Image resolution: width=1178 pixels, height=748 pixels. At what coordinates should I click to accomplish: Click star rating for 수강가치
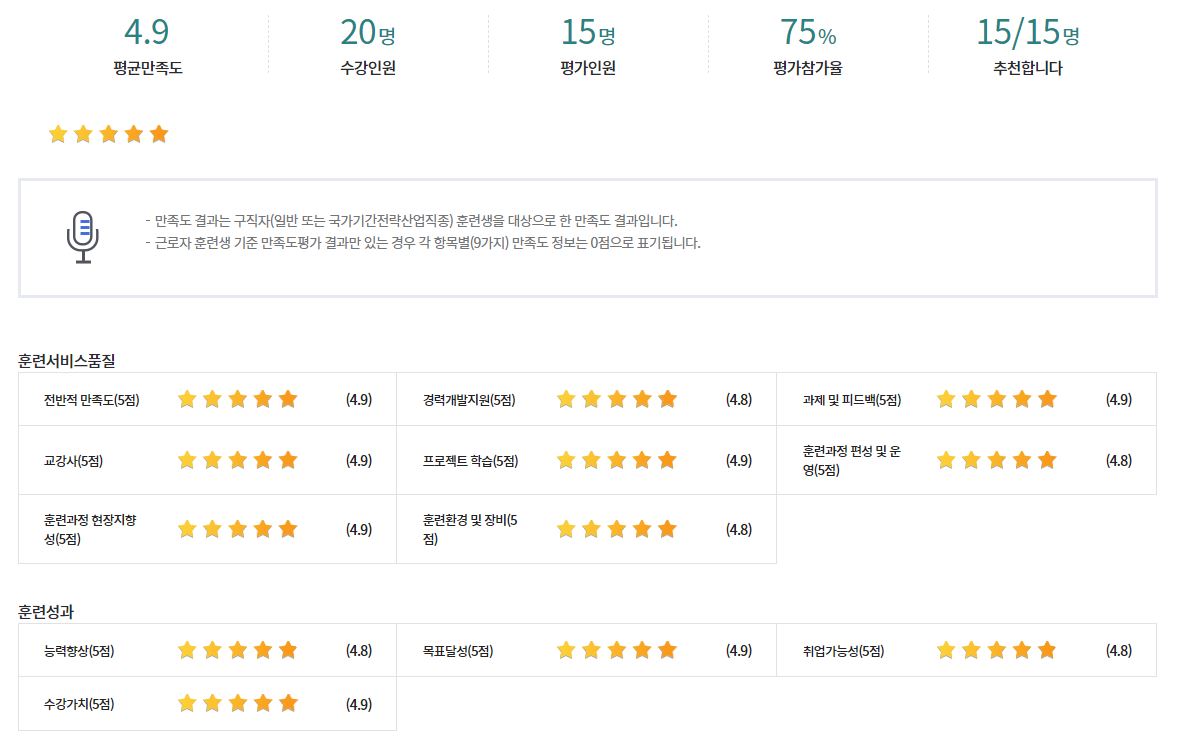coord(237,704)
